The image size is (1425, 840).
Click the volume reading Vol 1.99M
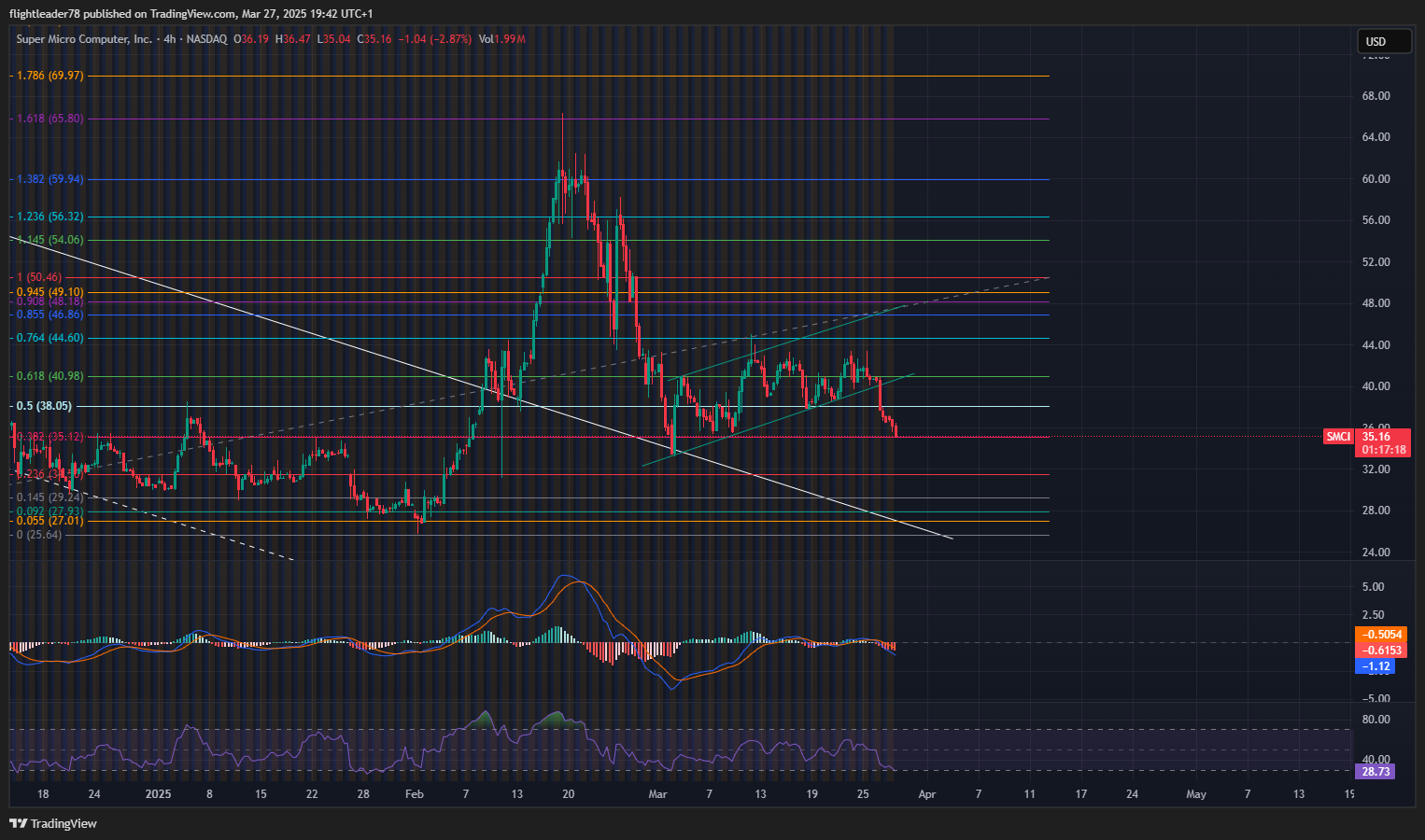click(502, 39)
